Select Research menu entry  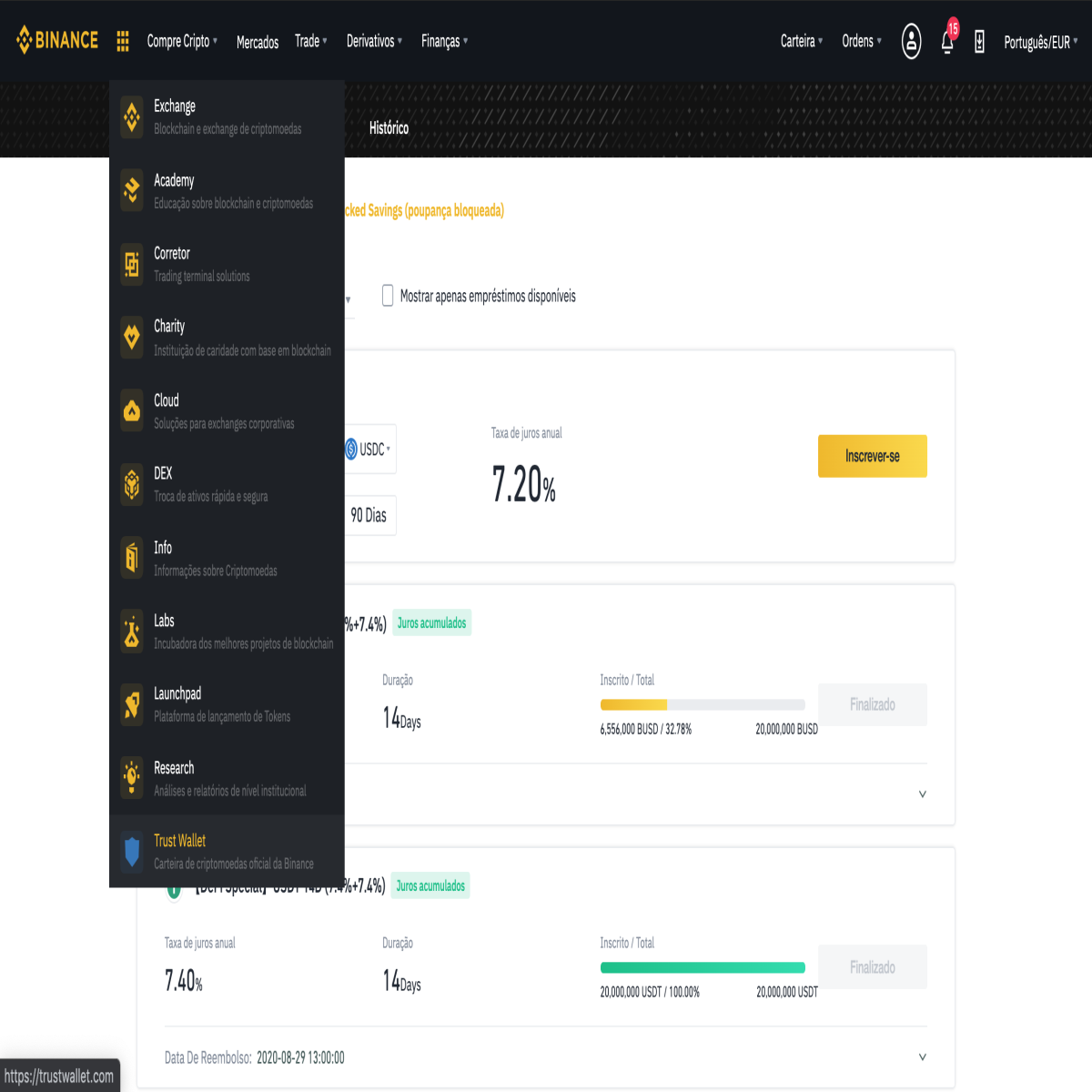click(x=227, y=778)
